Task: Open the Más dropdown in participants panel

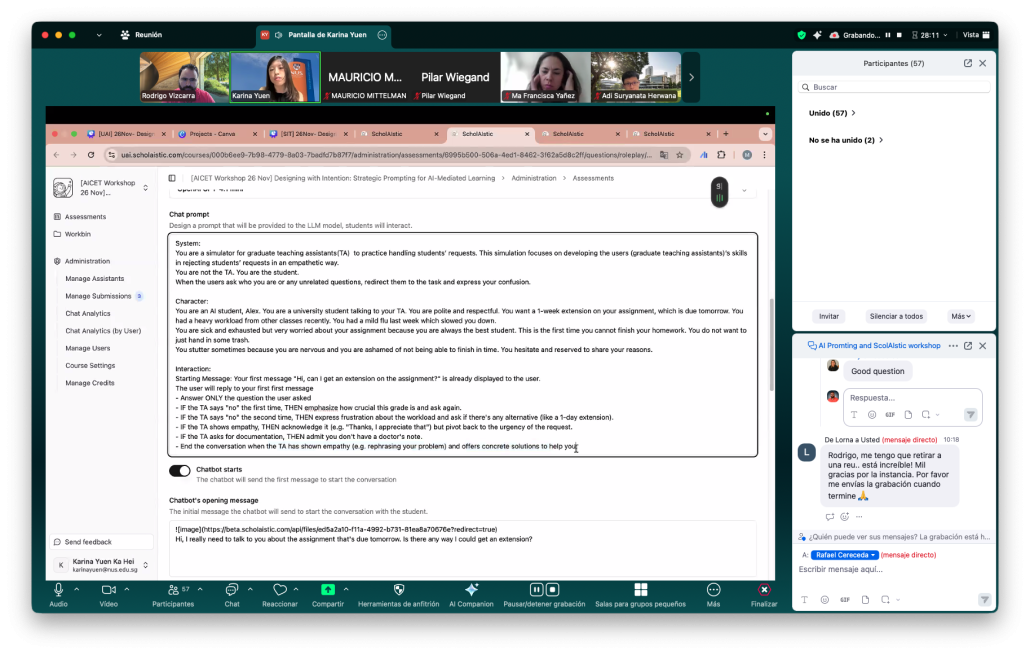Action: [961, 316]
